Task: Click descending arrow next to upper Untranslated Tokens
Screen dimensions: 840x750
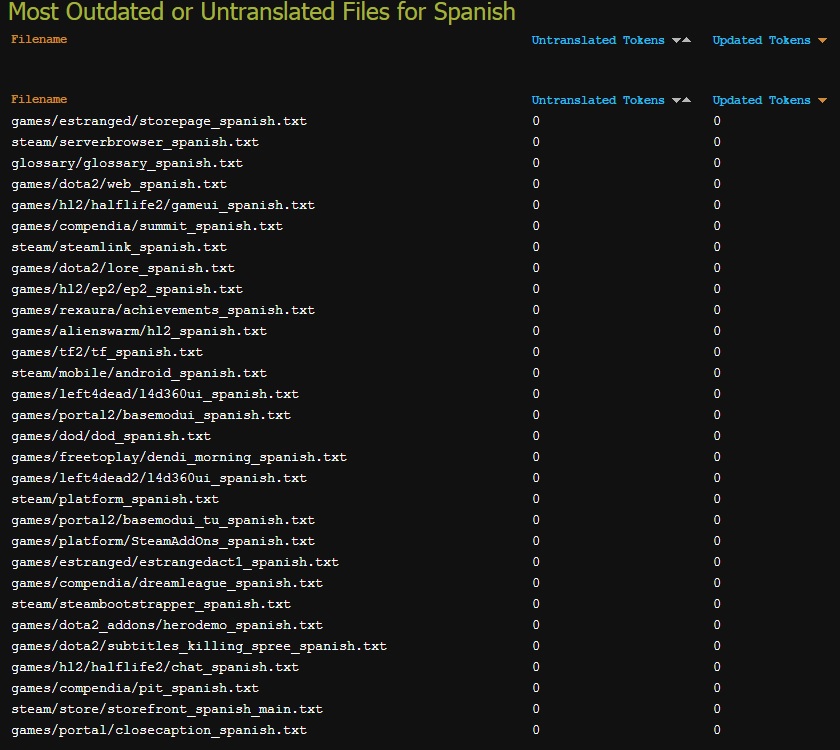Action: [x=676, y=41]
